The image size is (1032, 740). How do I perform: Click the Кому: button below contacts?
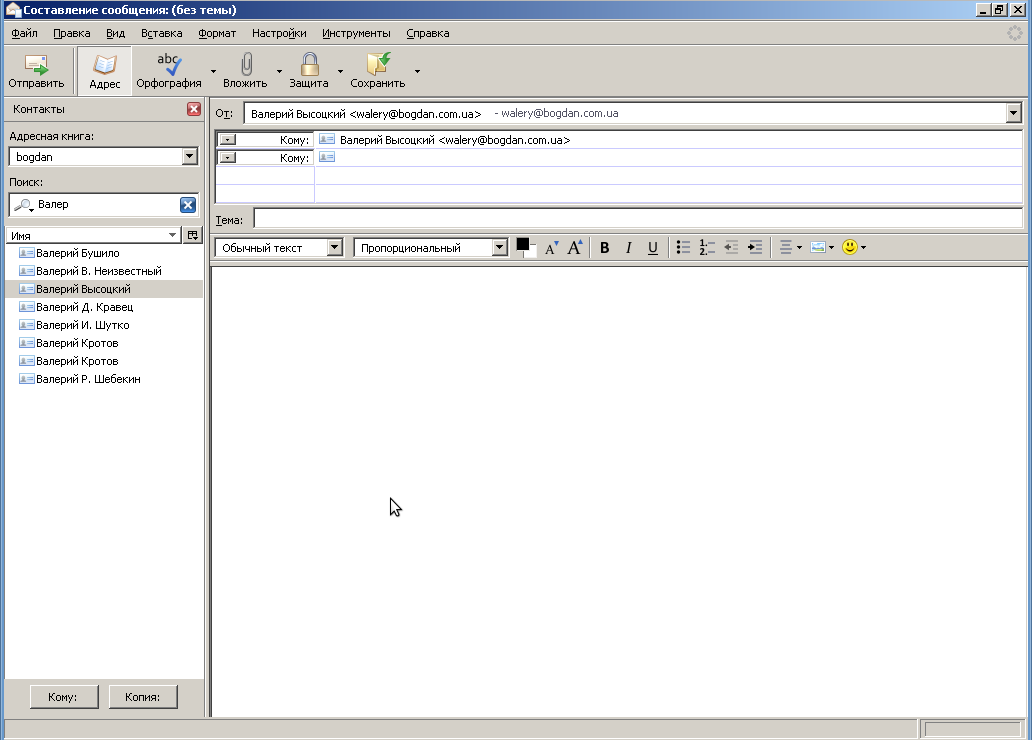click(63, 697)
